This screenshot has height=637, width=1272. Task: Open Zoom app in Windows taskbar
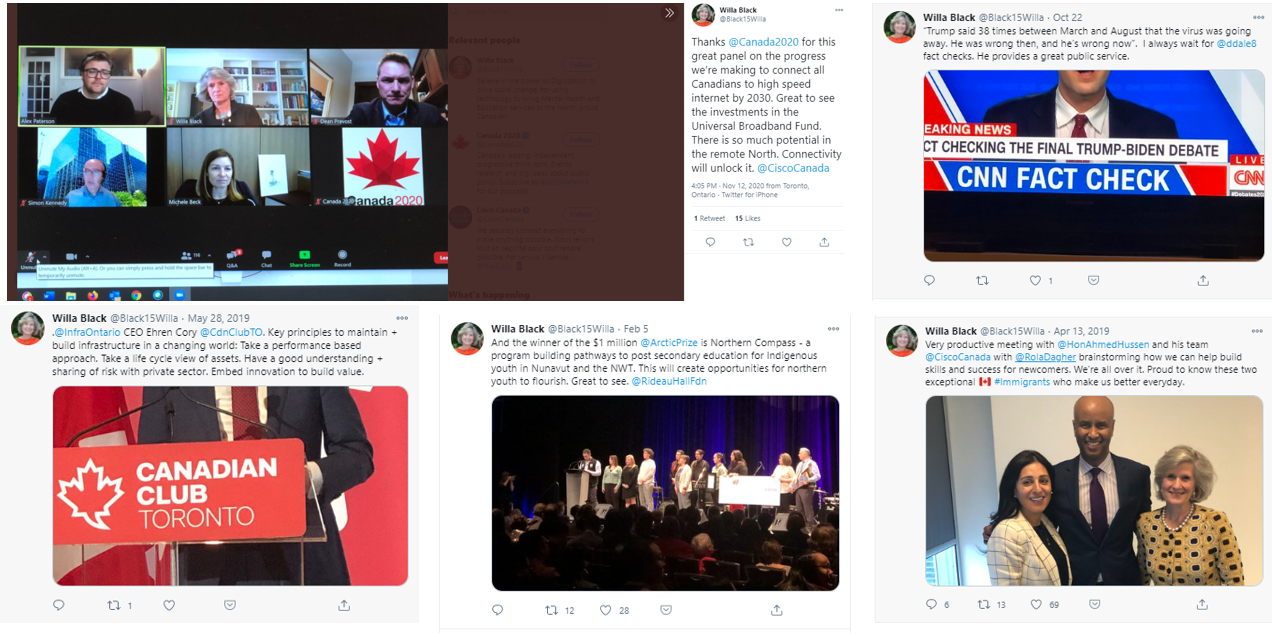coord(180,295)
